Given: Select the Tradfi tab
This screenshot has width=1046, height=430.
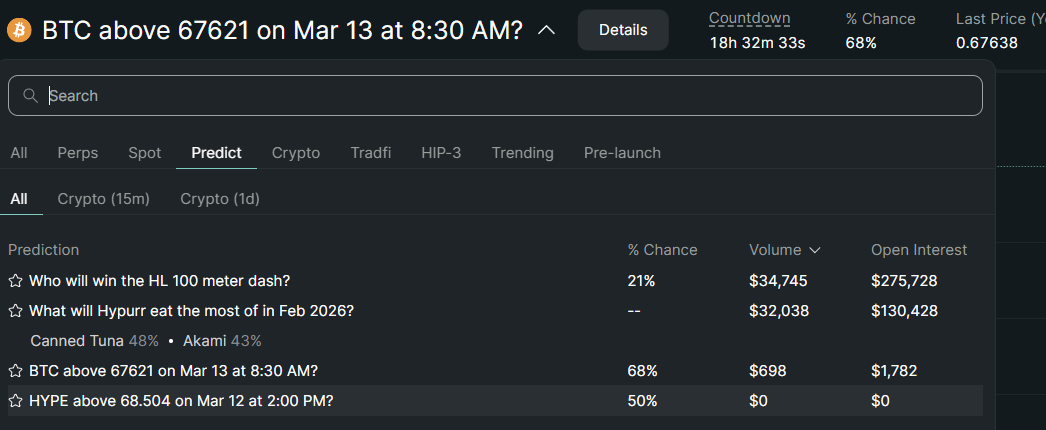Looking at the screenshot, I should 370,153.
